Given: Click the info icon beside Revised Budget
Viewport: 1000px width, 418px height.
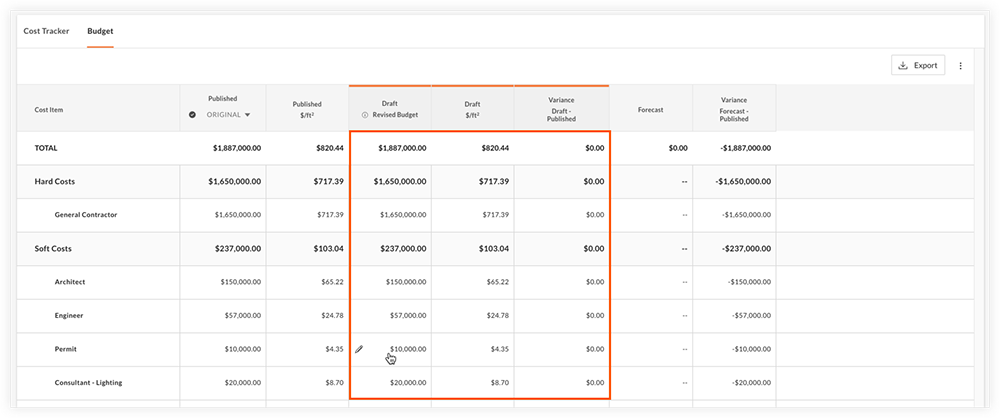Looking at the screenshot, I should [365, 116].
